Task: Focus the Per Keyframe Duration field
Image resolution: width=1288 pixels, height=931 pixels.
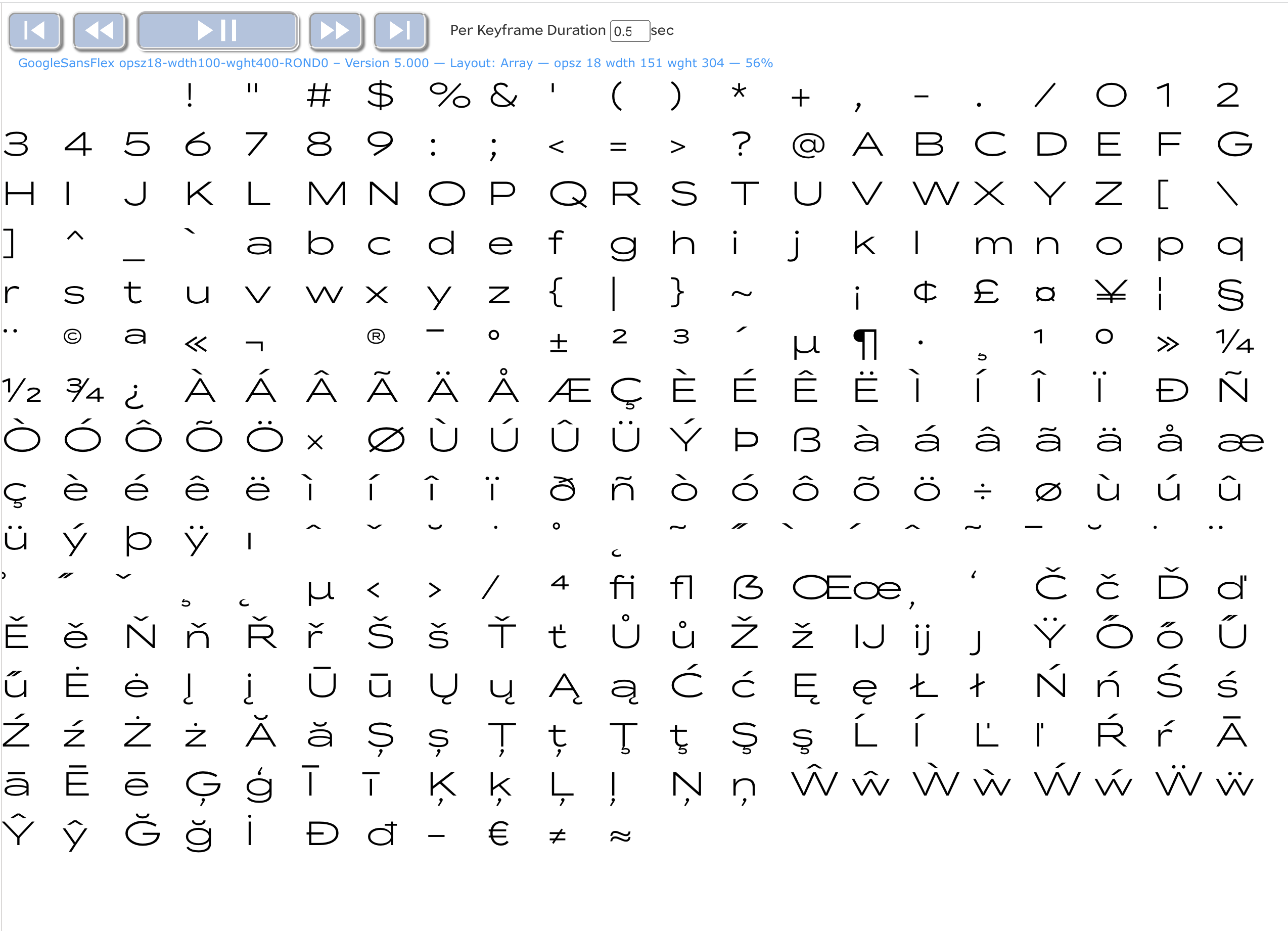Action: (x=630, y=31)
